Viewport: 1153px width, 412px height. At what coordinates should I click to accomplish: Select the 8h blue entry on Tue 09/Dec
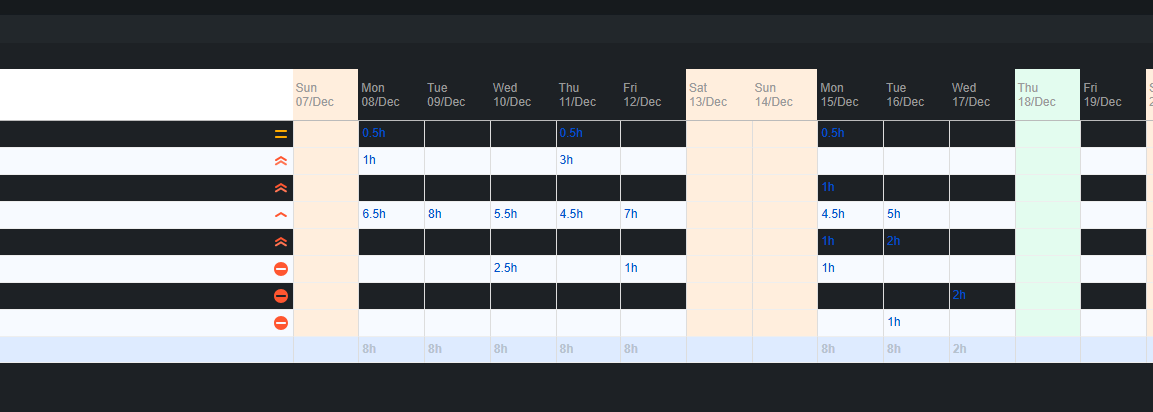[435, 214]
